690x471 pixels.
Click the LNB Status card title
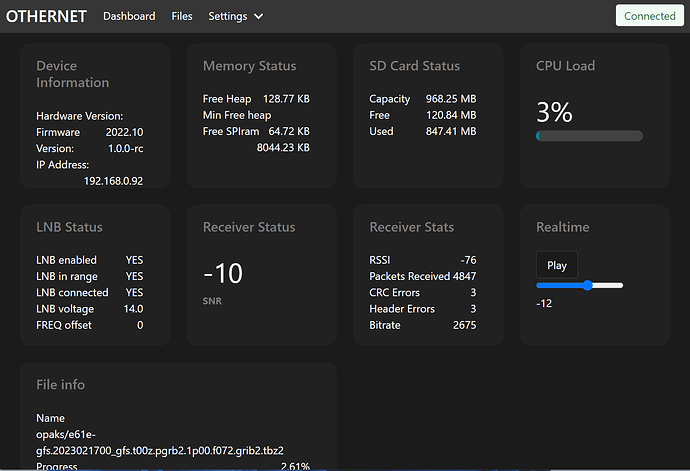coord(69,227)
